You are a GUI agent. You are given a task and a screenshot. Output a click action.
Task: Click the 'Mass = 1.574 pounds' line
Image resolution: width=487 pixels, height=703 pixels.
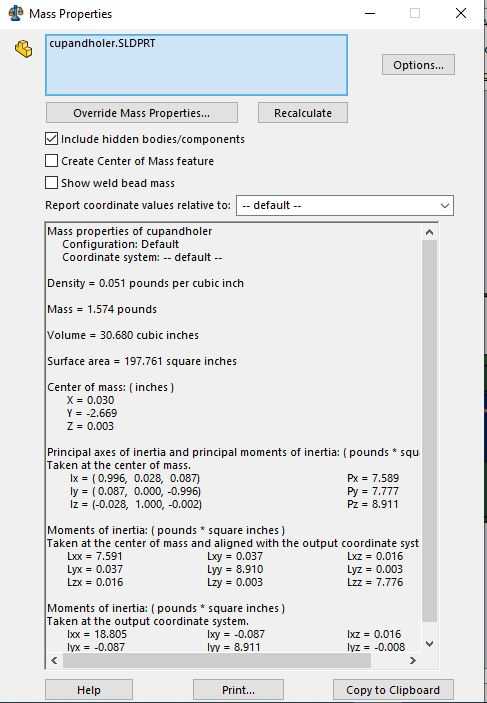coord(102,309)
